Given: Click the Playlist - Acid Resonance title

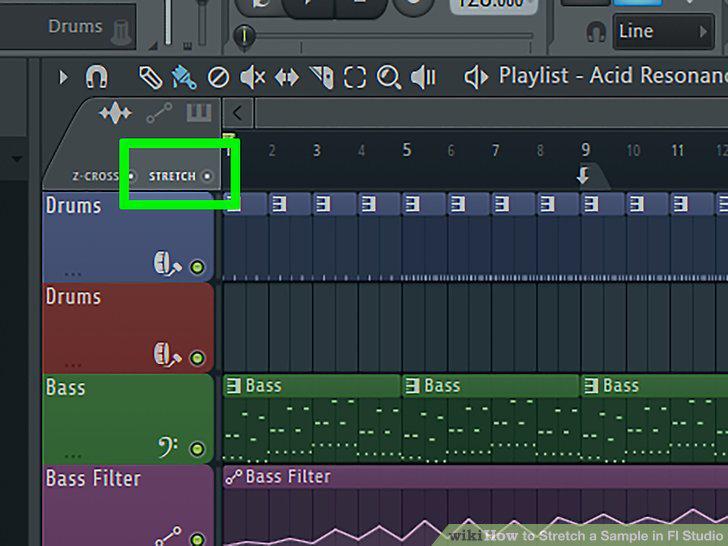Looking at the screenshot, I should tap(613, 76).
